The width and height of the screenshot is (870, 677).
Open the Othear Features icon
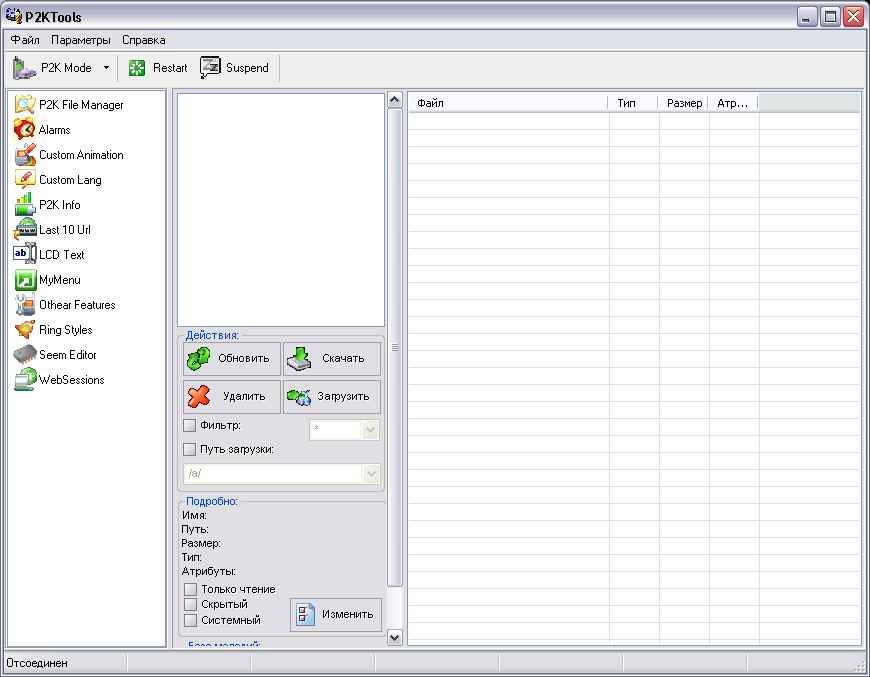[25, 305]
